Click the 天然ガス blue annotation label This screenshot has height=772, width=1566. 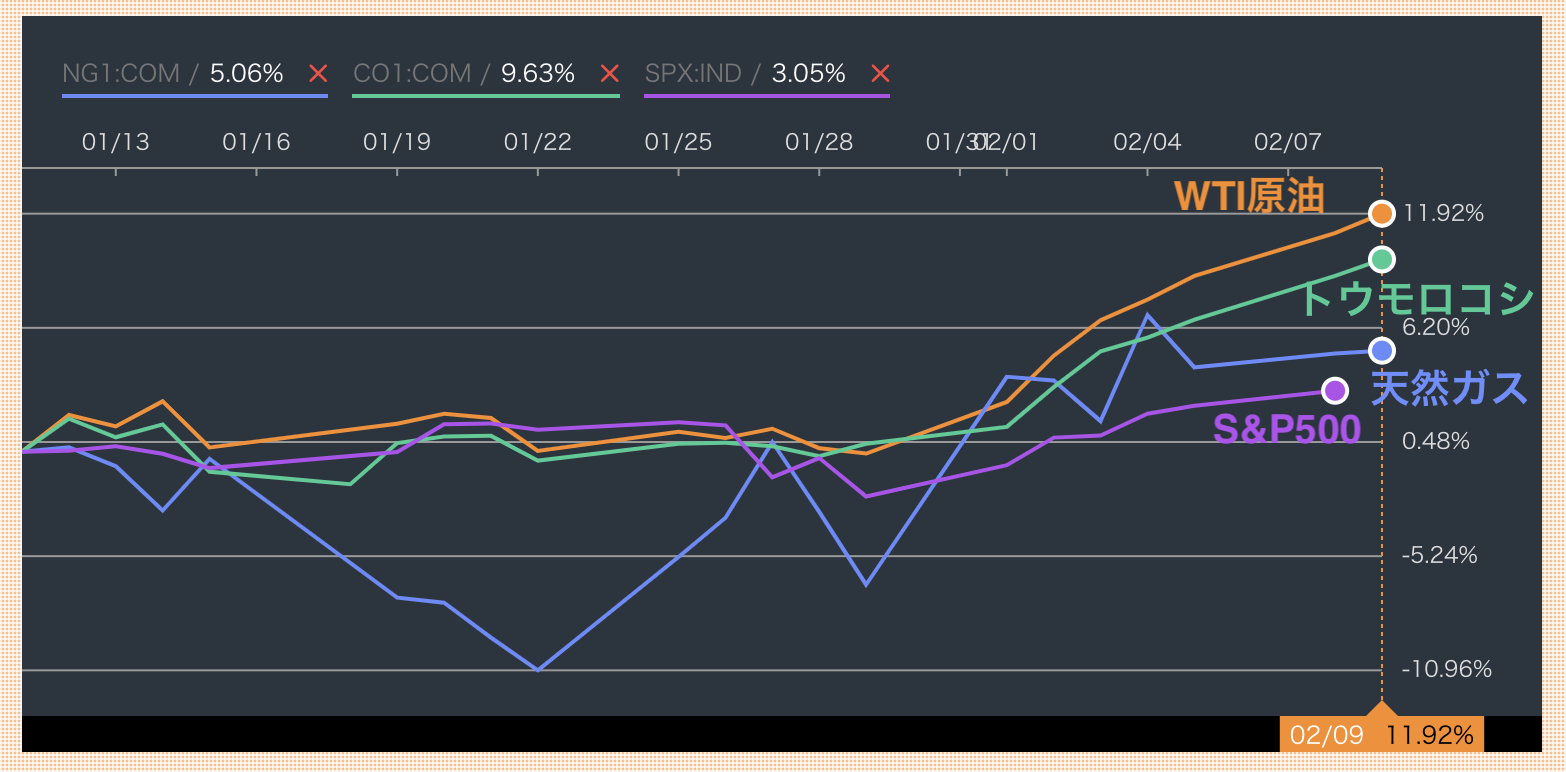pos(1448,388)
